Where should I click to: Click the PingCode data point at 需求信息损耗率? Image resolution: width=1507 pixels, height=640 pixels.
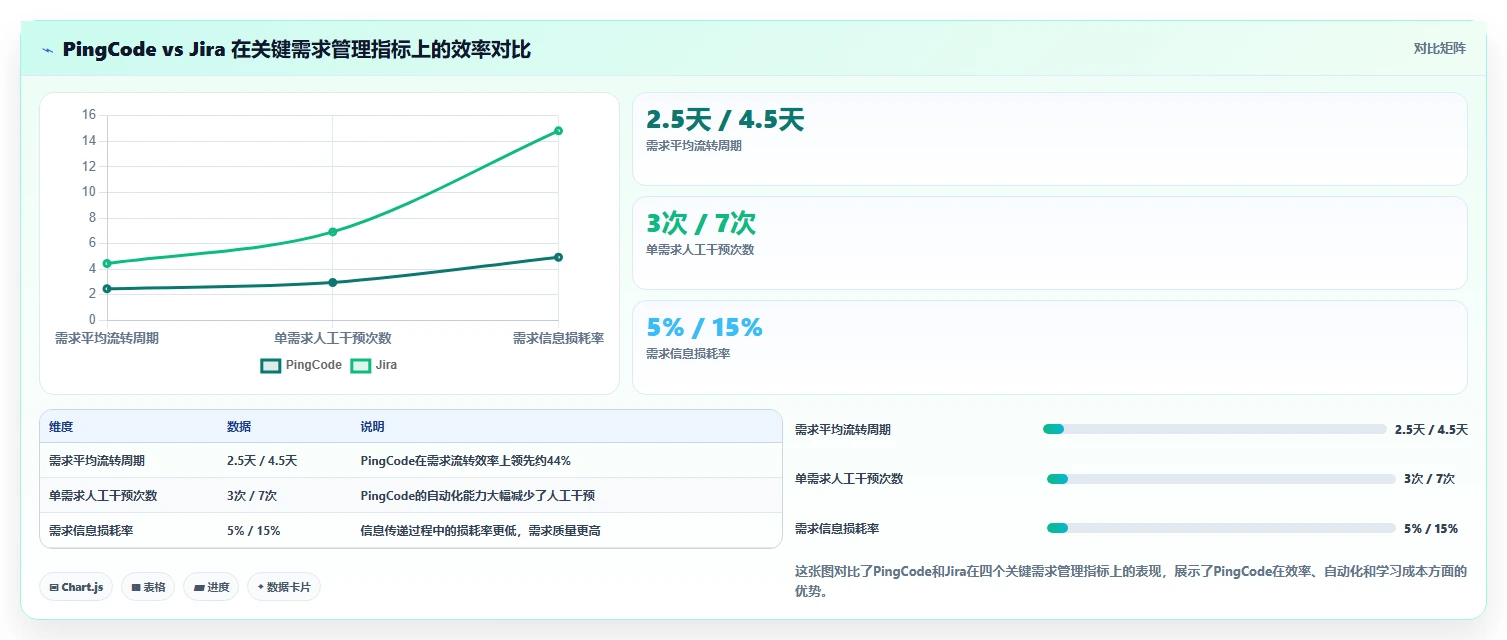click(x=558, y=257)
